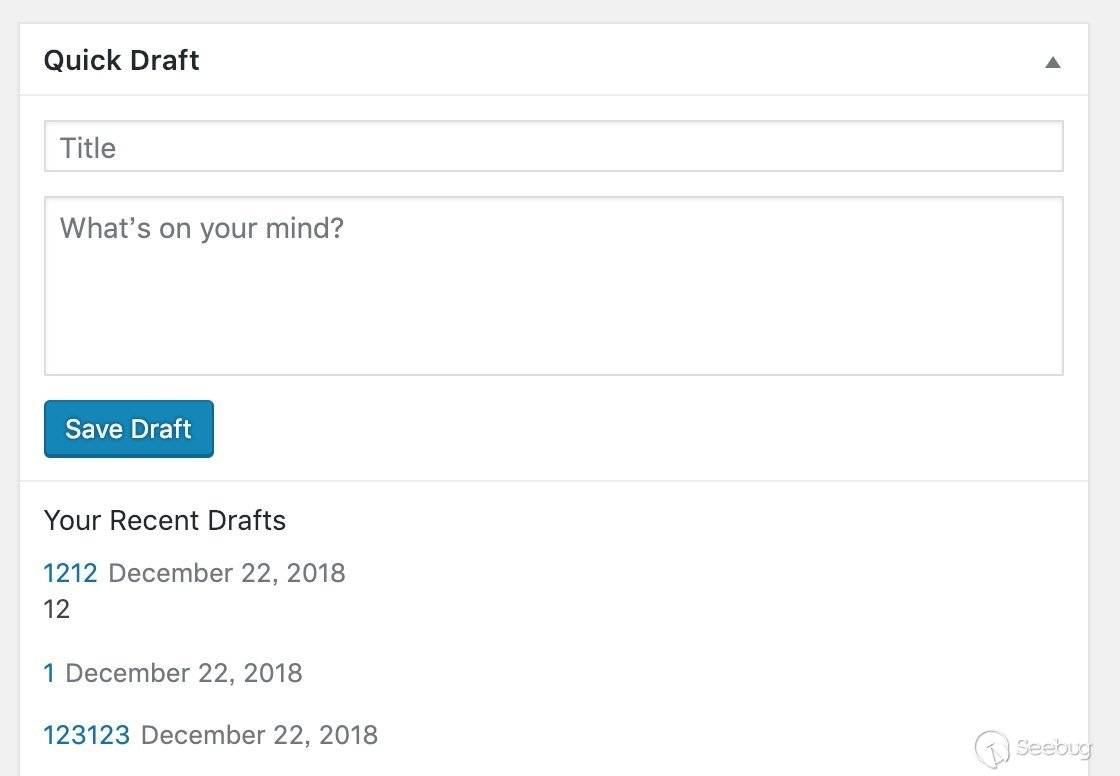This screenshot has height=776, width=1120.
Task: Click the Your Recent Drafts heading
Action: [165, 520]
